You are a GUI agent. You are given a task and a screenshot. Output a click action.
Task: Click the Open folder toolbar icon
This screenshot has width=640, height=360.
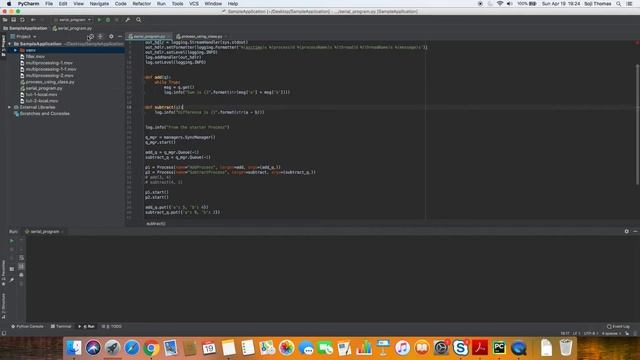(5, 20)
